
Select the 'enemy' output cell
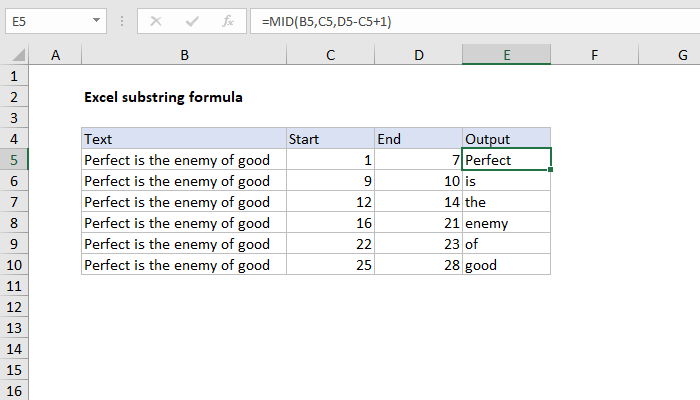click(506, 223)
